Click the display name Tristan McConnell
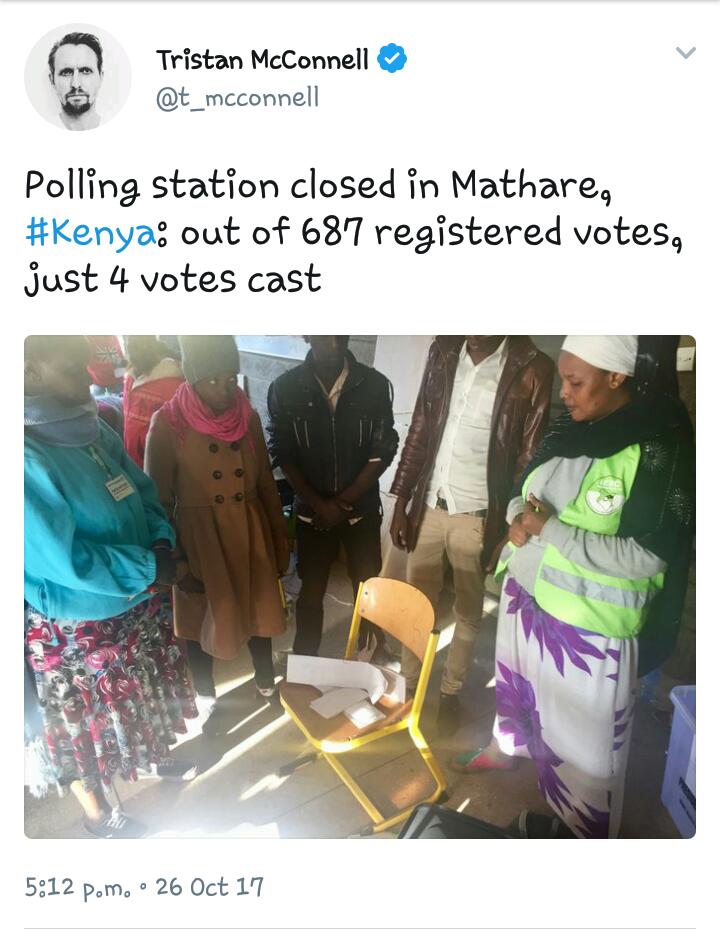This screenshot has width=720, height=940. tap(263, 59)
